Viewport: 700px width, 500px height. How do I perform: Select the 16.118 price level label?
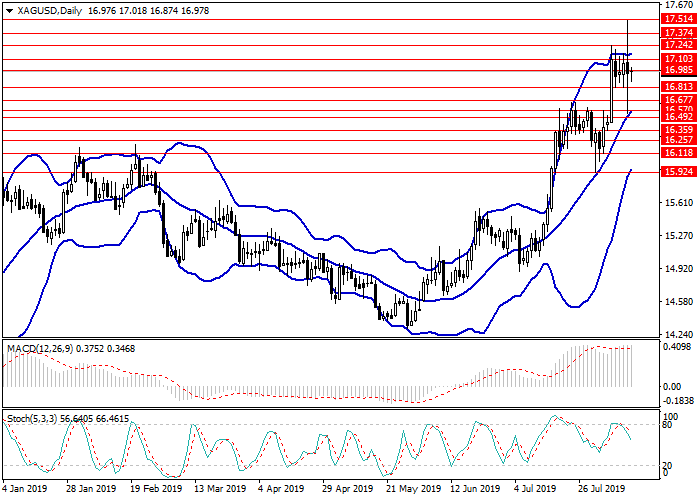point(678,151)
